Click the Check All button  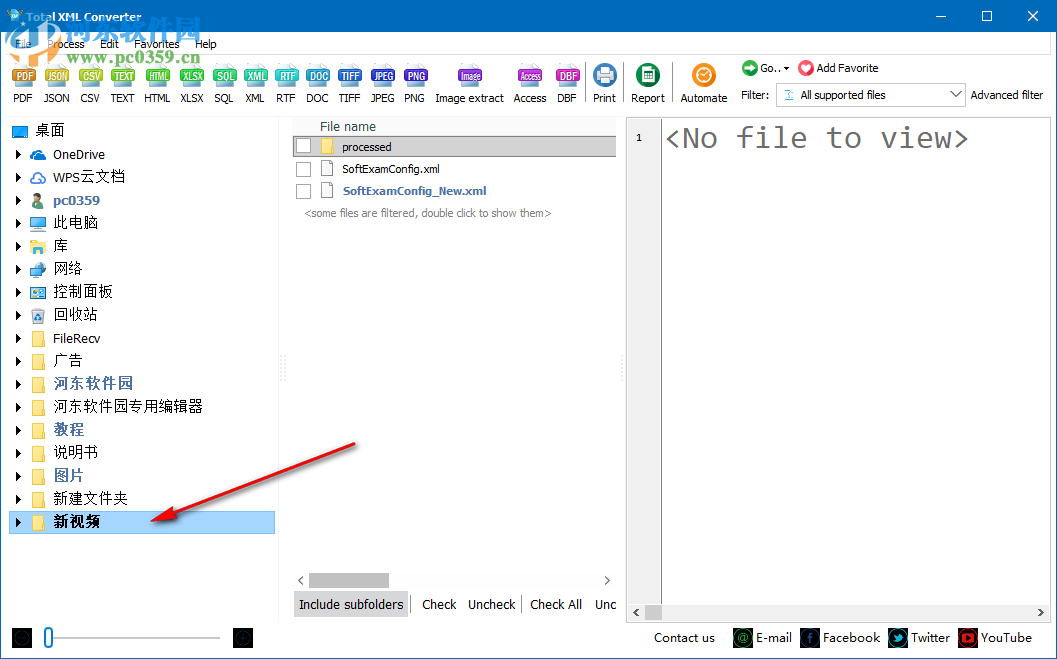coord(556,604)
